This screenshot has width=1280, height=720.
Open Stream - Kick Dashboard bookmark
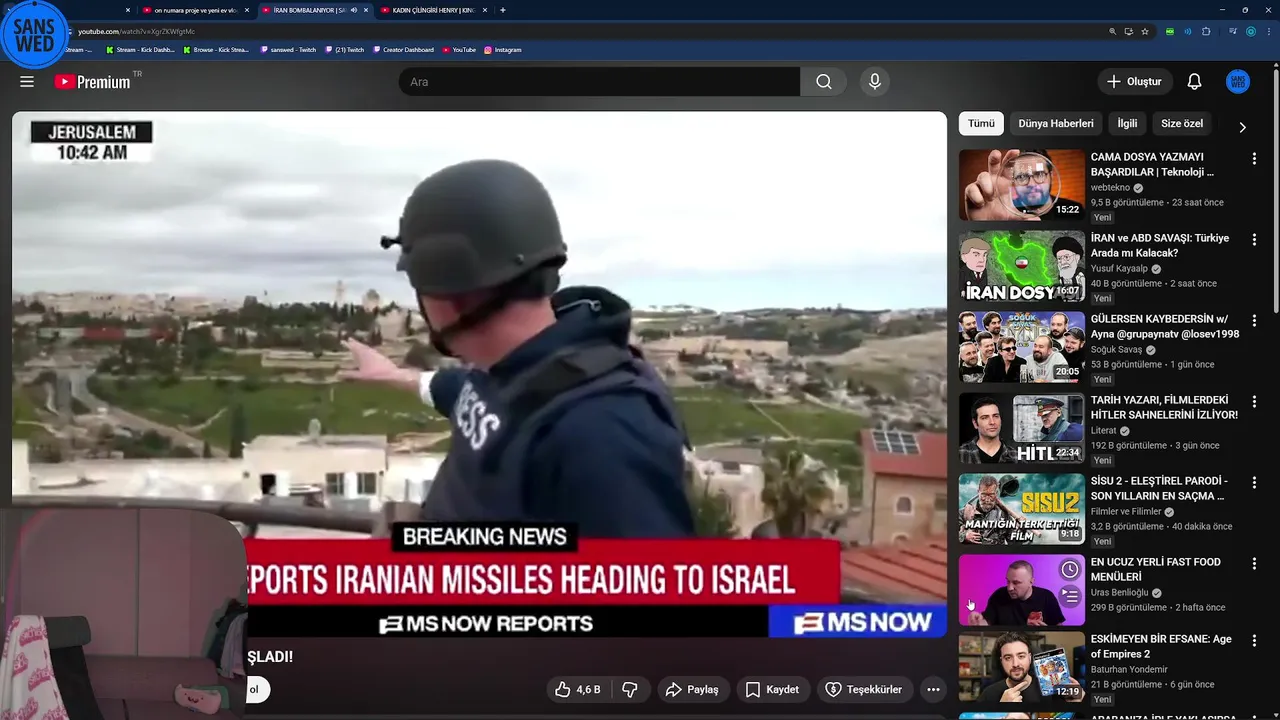[140, 50]
